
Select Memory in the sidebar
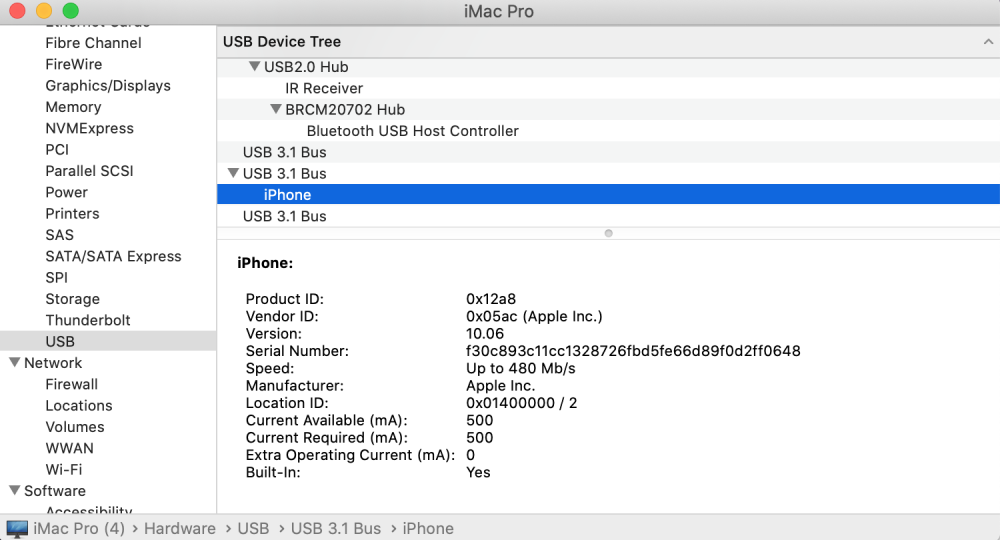(73, 107)
